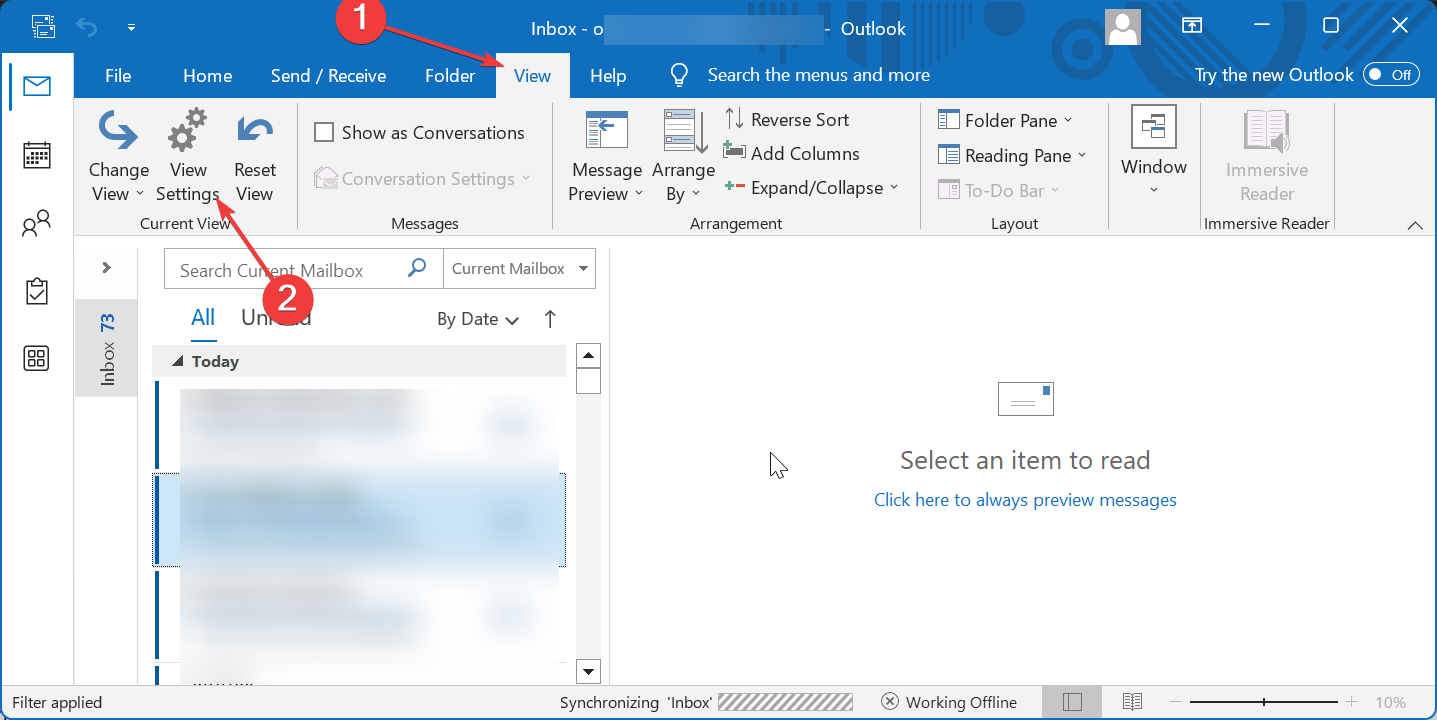Switch to the Folder tab
This screenshot has width=1437, height=720.
450,76
